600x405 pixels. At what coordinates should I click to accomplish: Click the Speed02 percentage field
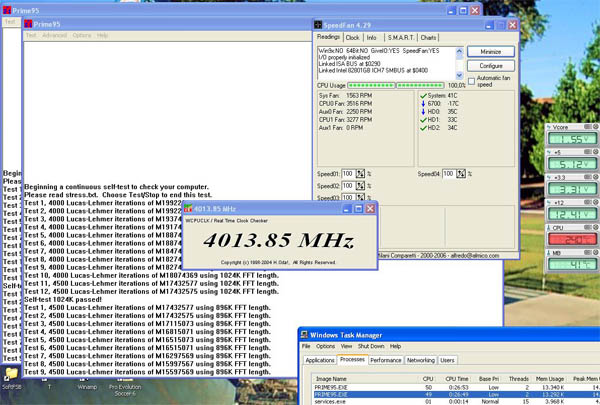tap(349, 186)
